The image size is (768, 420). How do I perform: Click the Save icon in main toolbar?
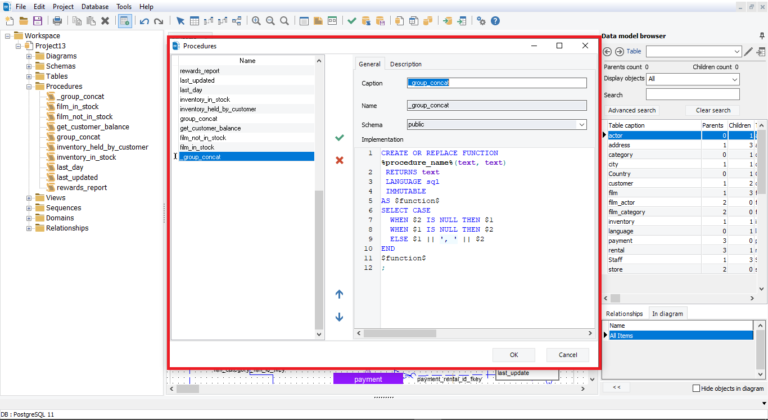[x=37, y=20]
